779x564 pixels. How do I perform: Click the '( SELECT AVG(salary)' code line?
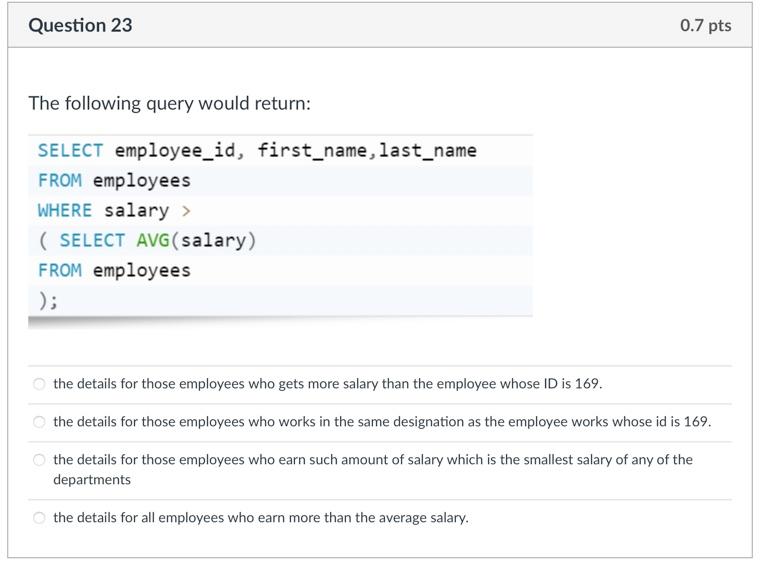click(148, 241)
